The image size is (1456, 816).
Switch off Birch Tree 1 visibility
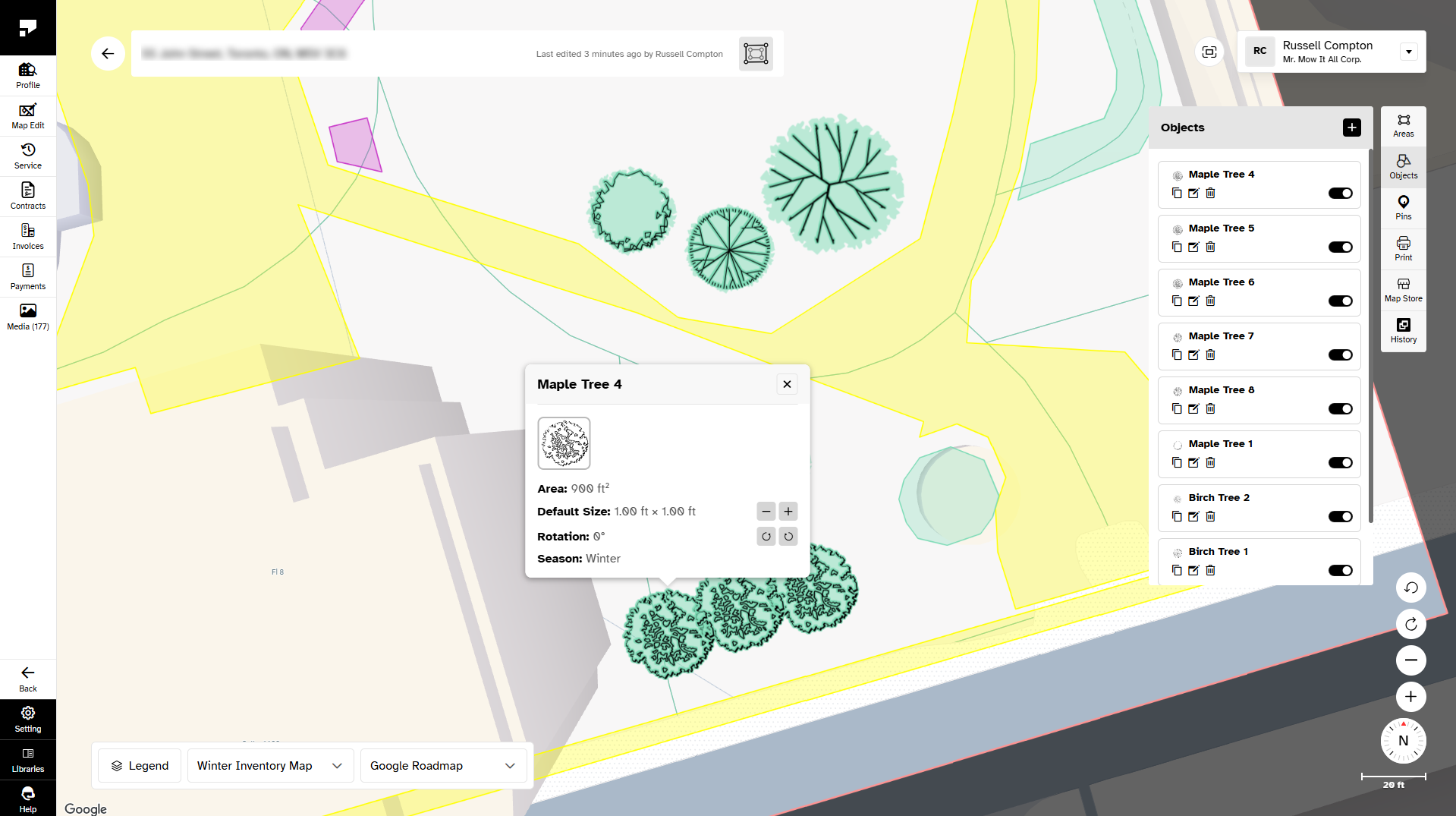tap(1340, 571)
